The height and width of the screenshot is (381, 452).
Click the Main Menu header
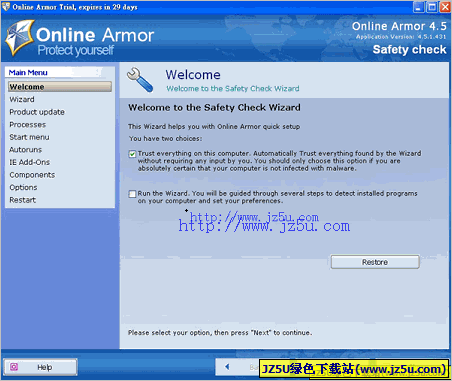pyautogui.click(x=28, y=72)
